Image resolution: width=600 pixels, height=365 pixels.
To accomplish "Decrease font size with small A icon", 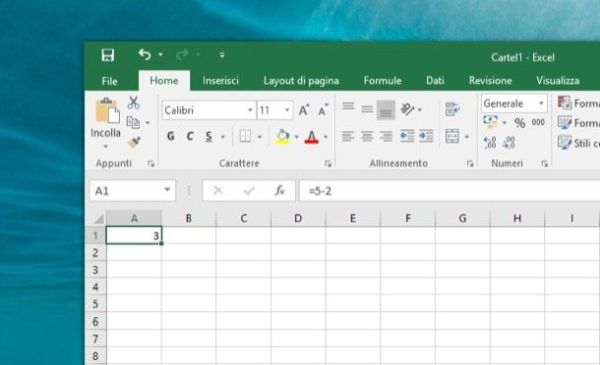I will point(323,110).
